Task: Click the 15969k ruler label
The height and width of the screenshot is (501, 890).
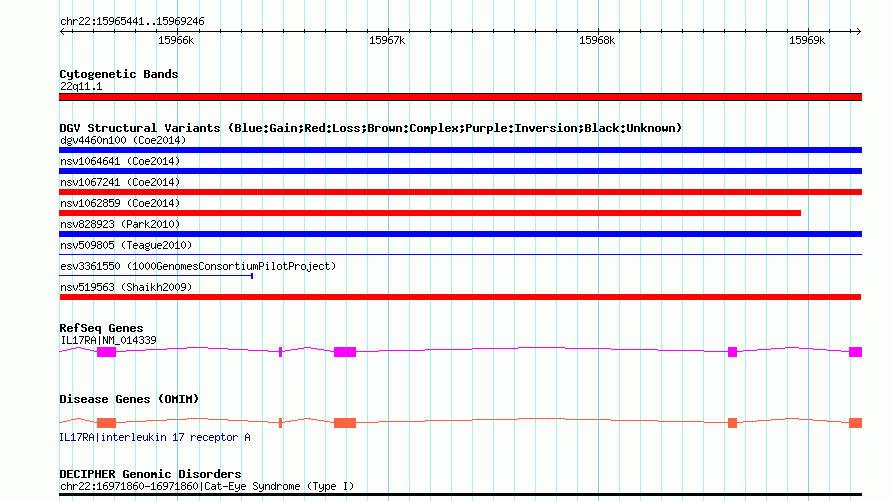Action: click(x=807, y=40)
